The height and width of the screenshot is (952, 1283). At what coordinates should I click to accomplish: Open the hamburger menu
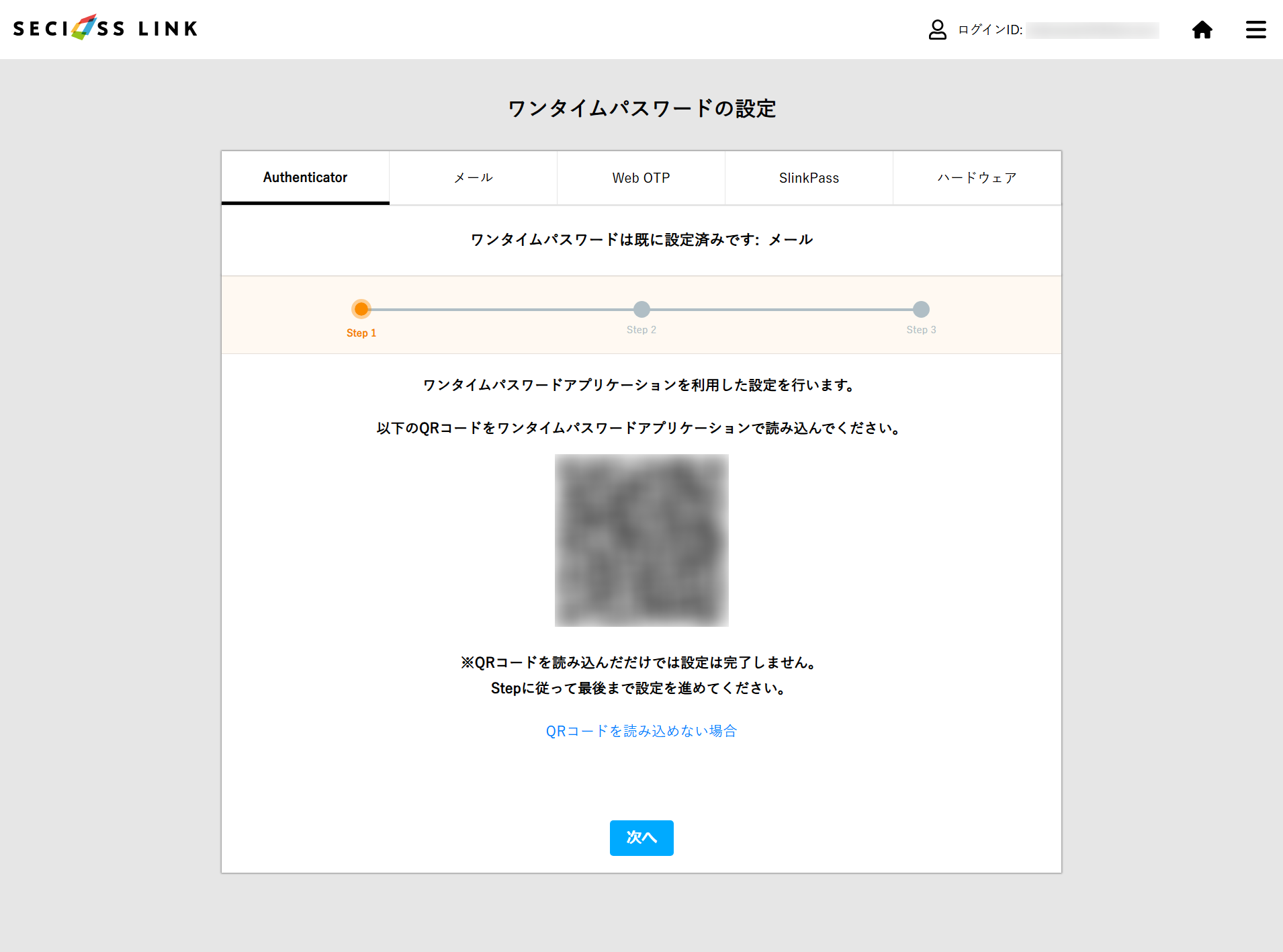point(1255,30)
